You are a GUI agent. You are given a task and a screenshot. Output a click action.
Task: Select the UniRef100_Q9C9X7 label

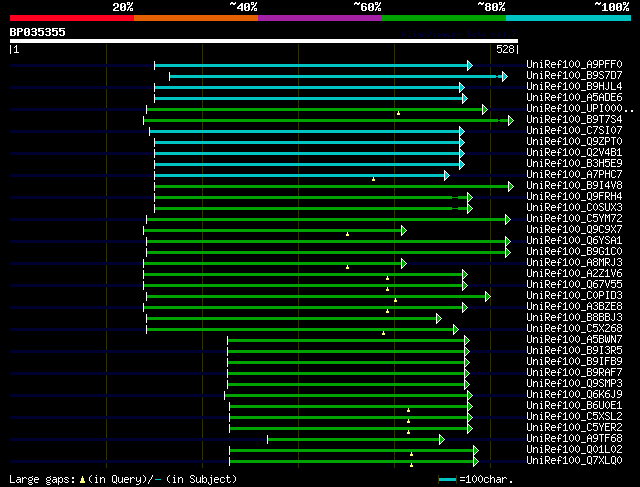574,230
